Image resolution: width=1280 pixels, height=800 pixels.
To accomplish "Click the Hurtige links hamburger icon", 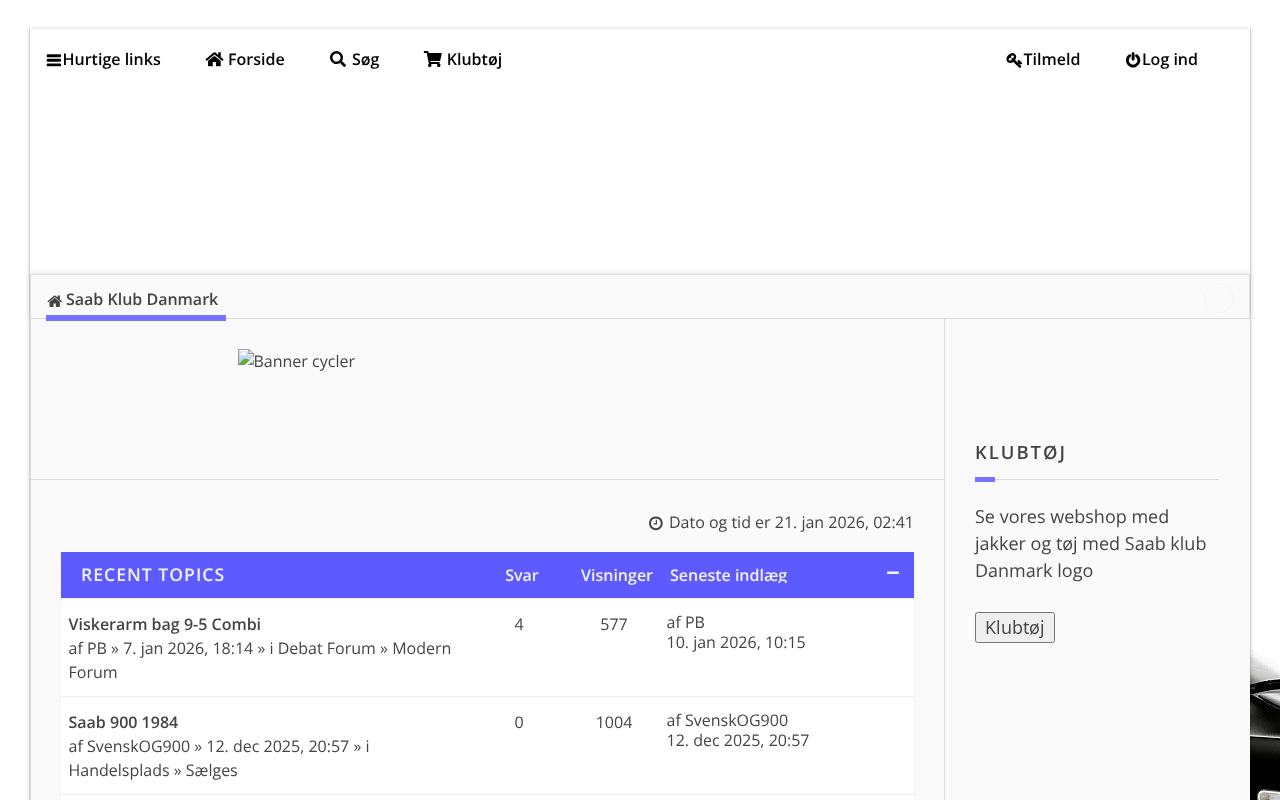I will pos(54,60).
